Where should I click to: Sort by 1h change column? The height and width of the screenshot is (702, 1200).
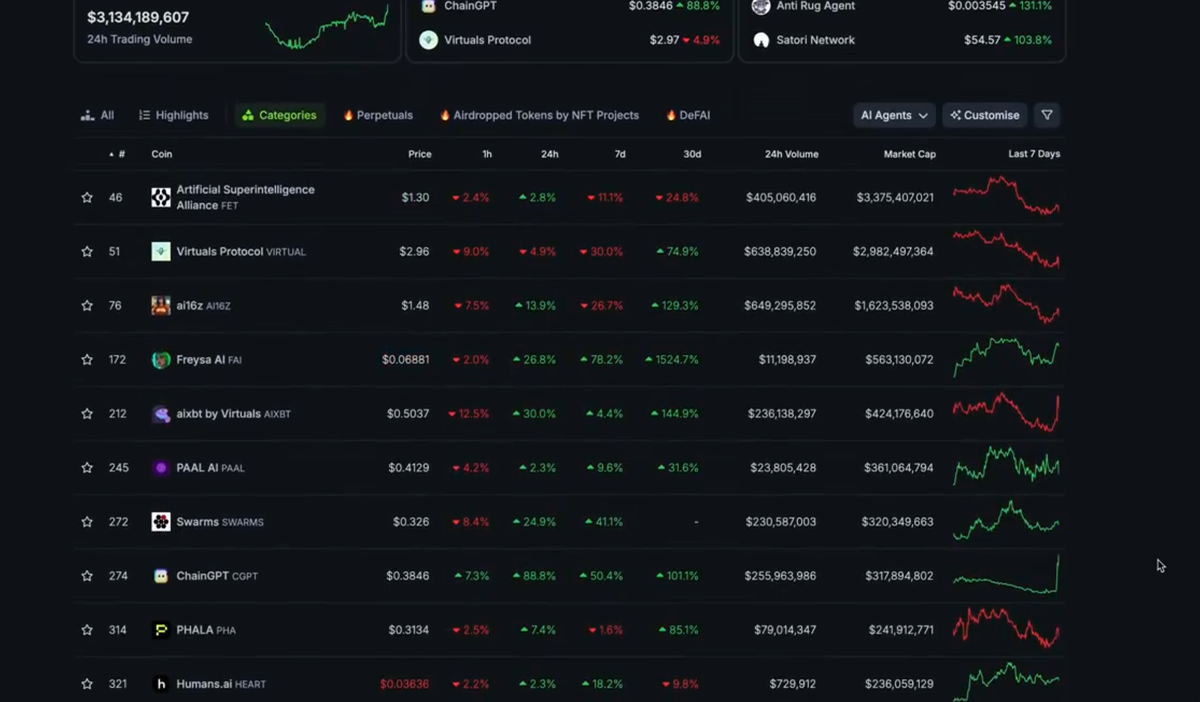486,154
